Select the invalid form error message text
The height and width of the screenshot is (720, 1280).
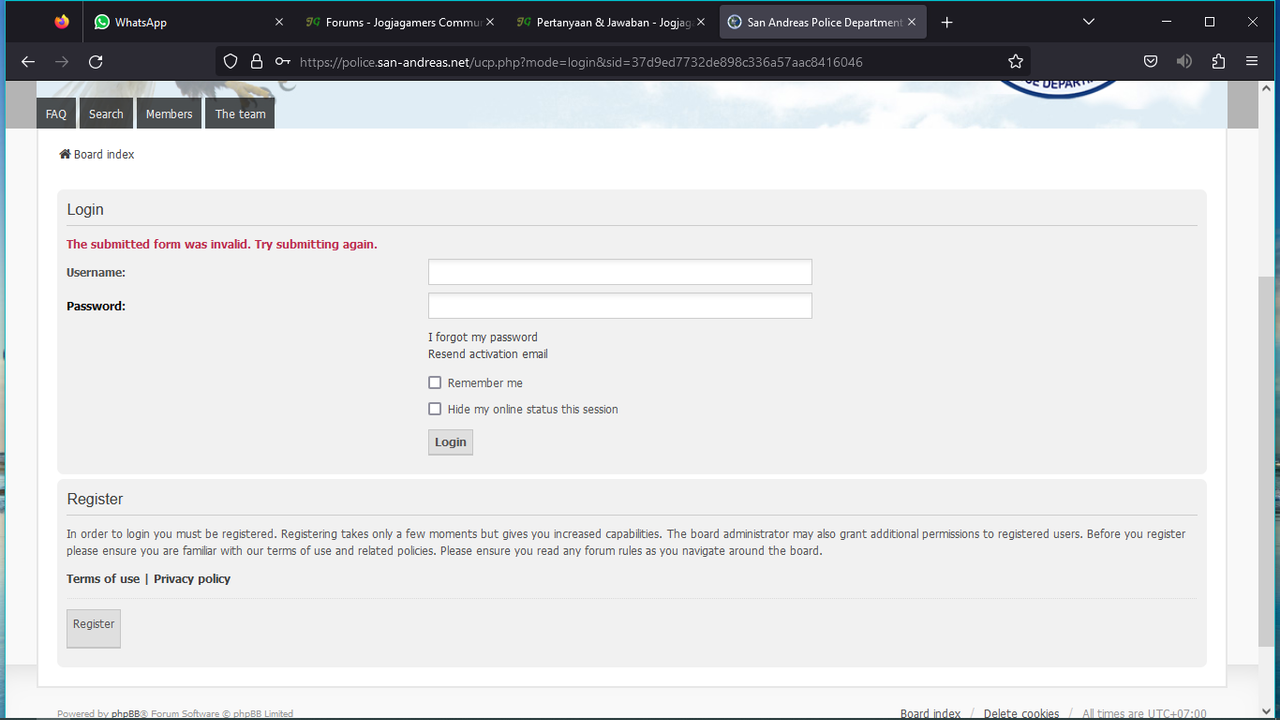[222, 244]
